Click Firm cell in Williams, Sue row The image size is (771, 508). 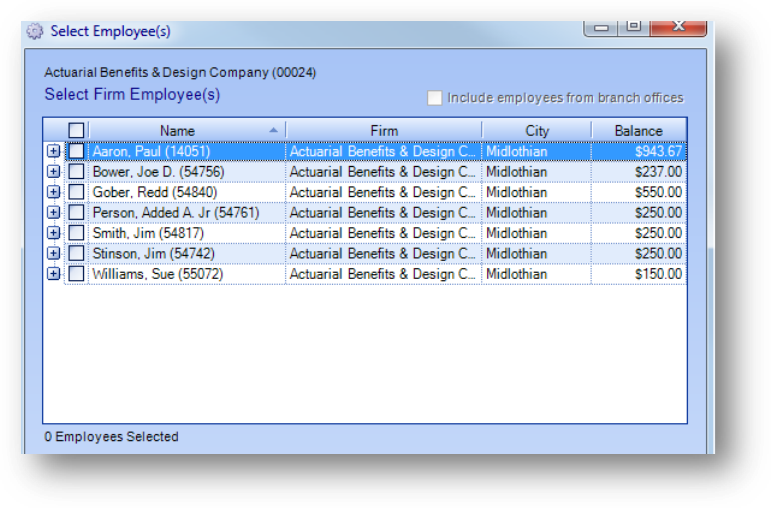(384, 273)
